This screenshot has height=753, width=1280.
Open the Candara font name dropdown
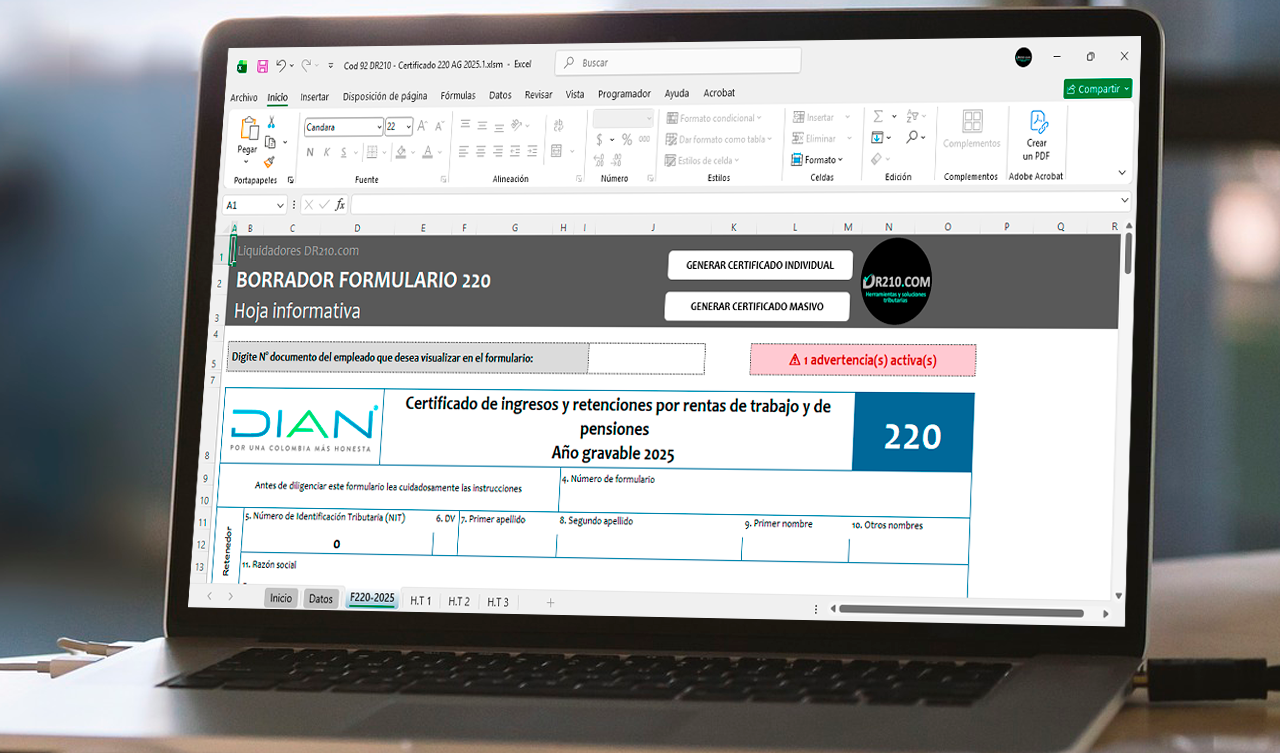coord(378,128)
